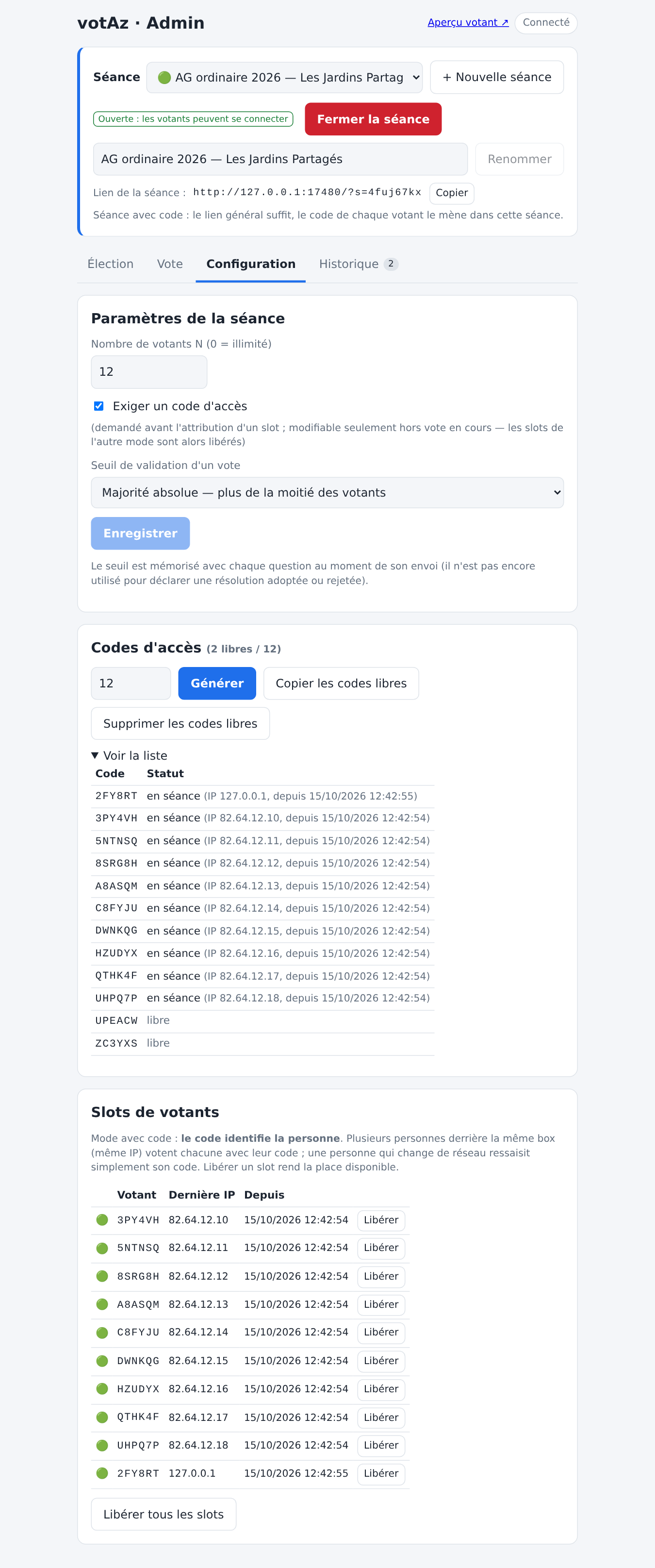Toggle Exiger un code d'accès checkbox
655x1568 pixels.
pos(98,406)
